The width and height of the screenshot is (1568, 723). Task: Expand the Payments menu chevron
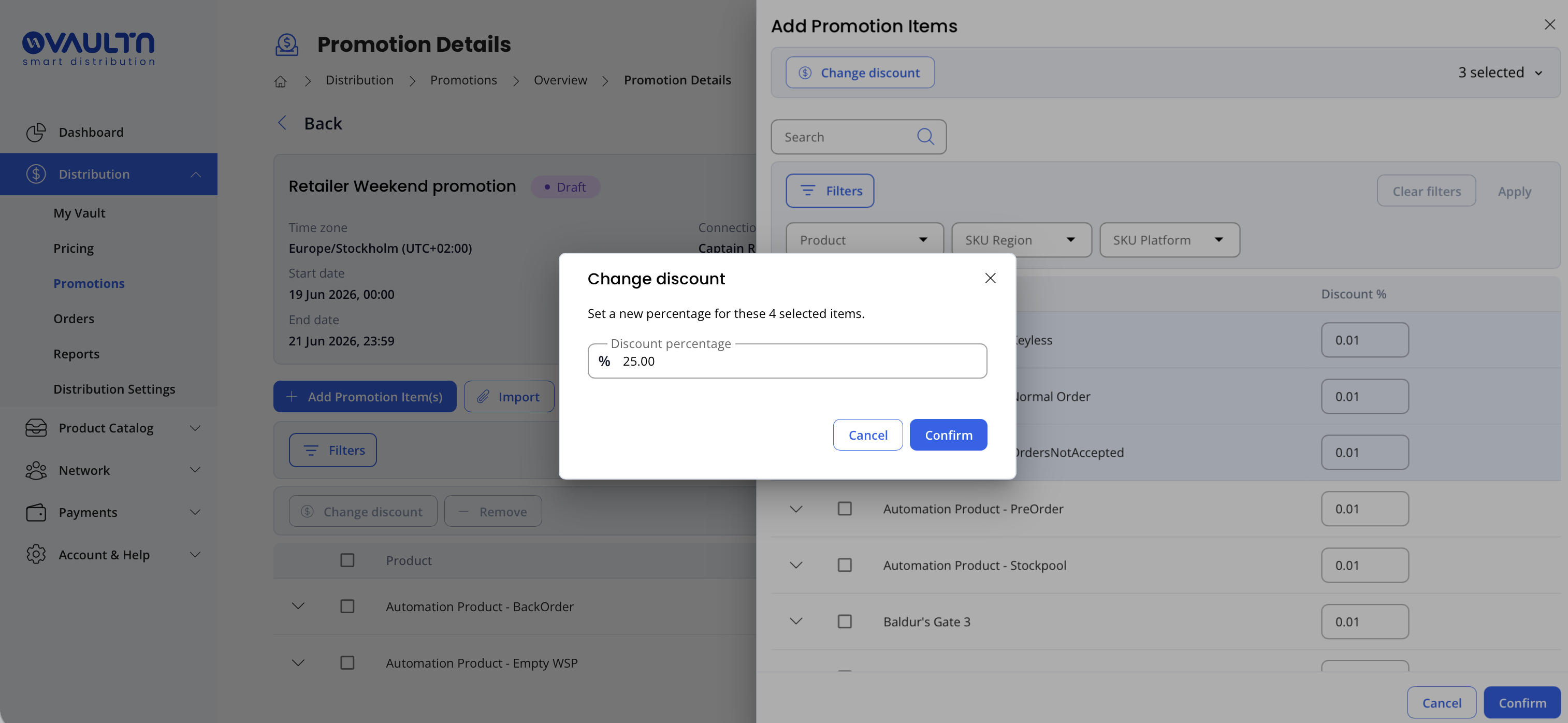[x=195, y=512]
